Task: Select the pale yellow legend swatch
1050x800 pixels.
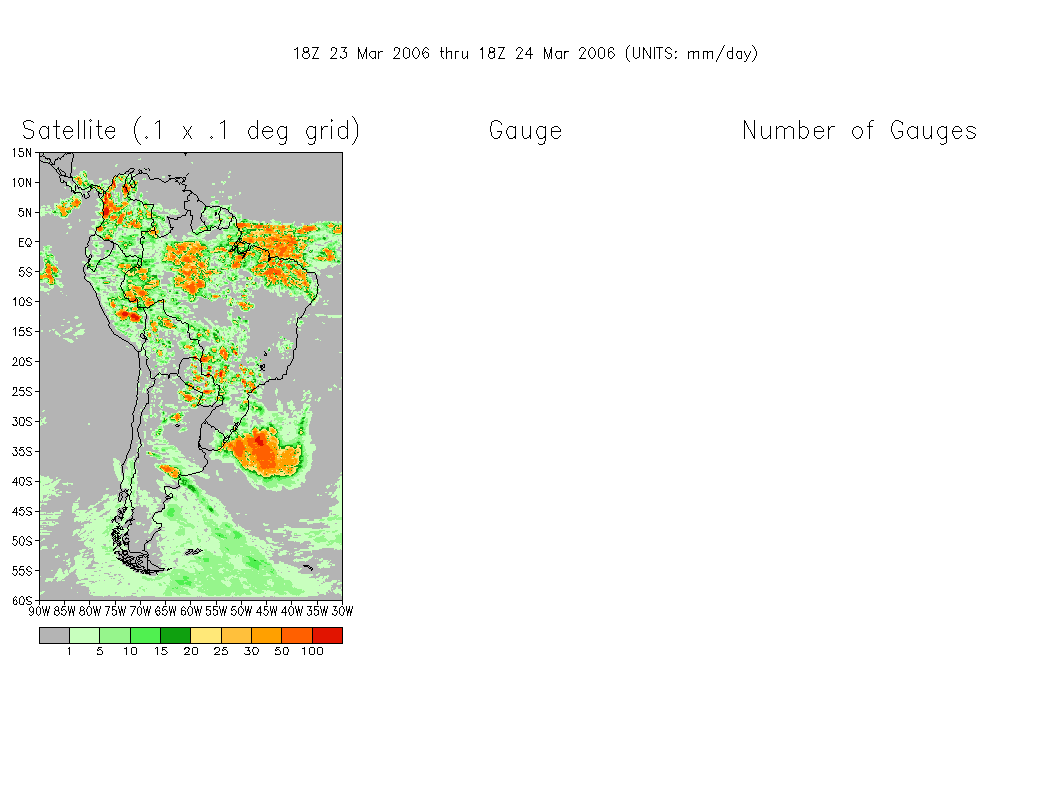Action: click(x=206, y=635)
